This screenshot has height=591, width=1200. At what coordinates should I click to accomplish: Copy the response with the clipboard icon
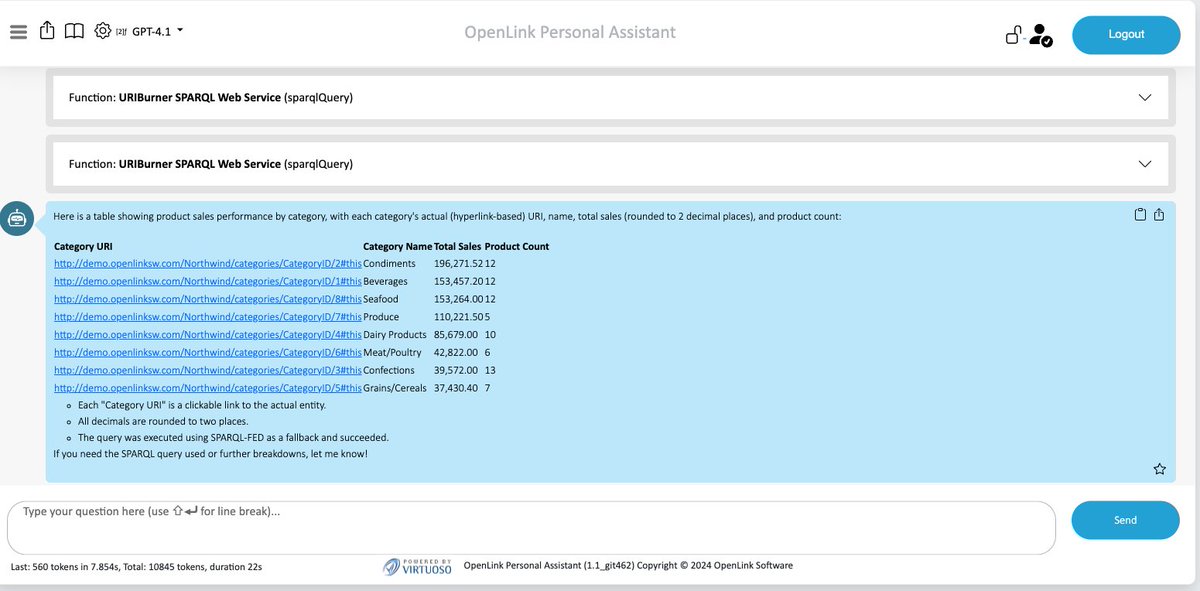[1140, 214]
